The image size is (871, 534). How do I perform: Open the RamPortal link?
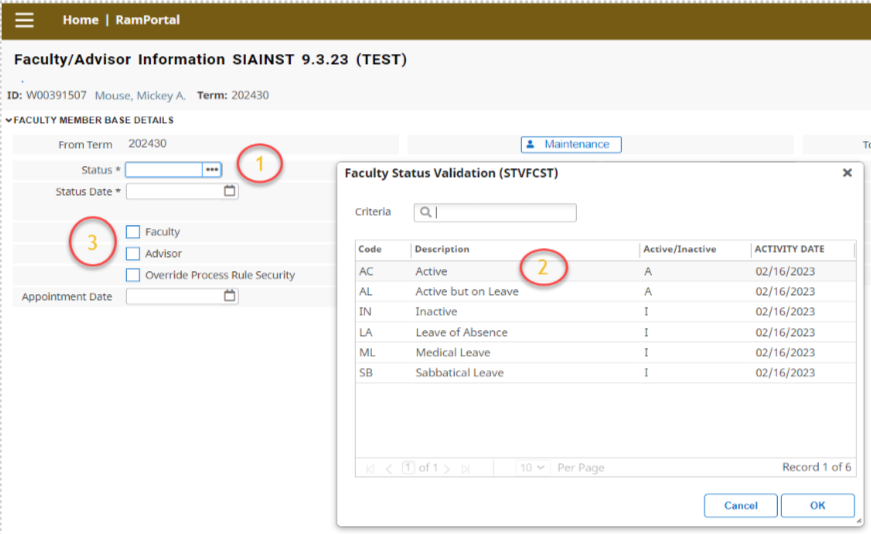pyautogui.click(x=148, y=20)
